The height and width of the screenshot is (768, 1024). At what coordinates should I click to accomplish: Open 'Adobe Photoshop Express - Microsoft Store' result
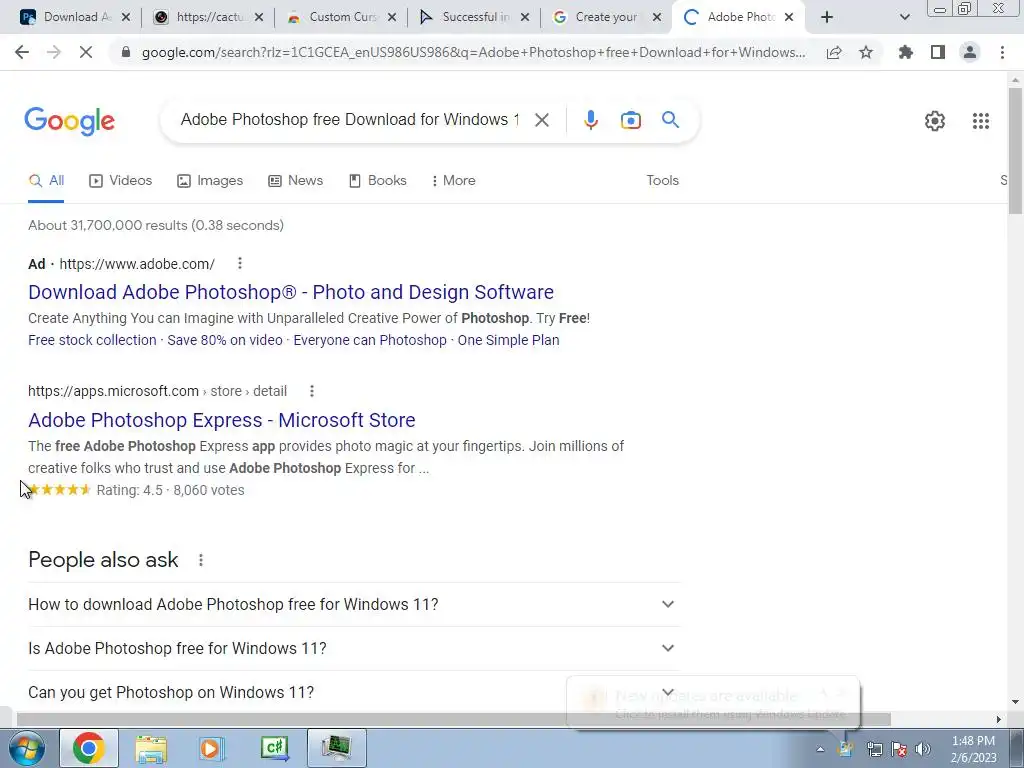click(x=221, y=420)
